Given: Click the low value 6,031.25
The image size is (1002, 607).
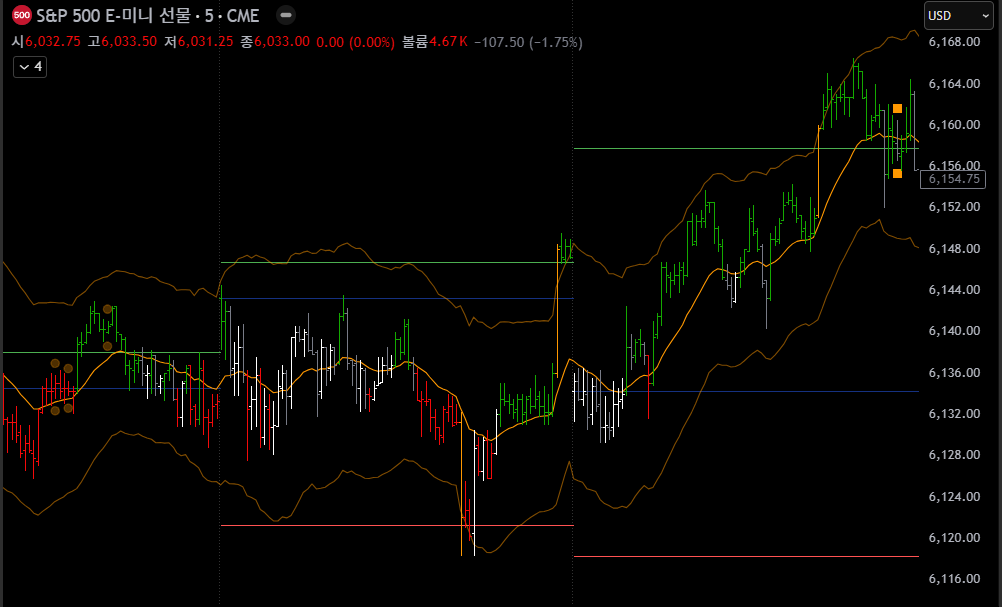Looking at the screenshot, I should pos(205,42).
